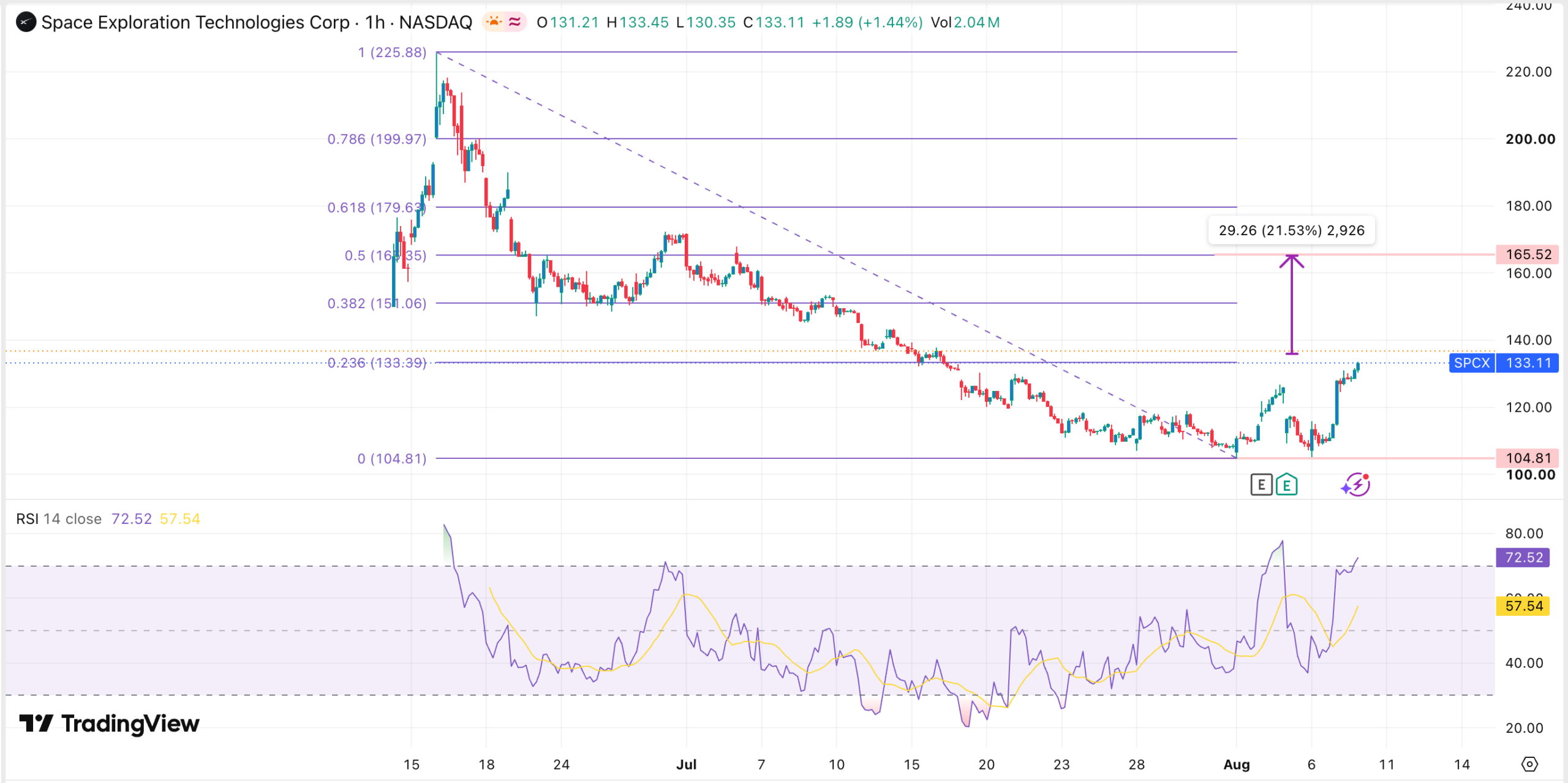The image size is (1568, 783).
Task: Click the SpaceX symbol logo icon
Action: point(26,23)
